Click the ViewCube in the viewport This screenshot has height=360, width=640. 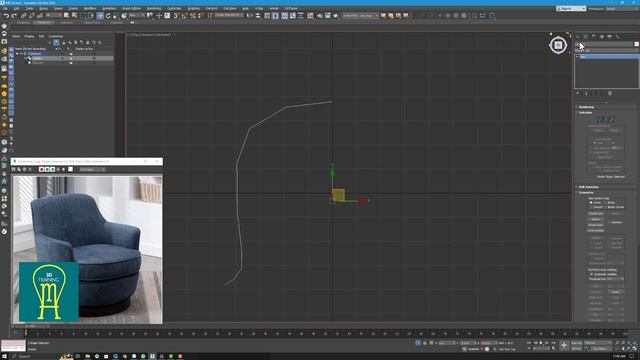[x=558, y=45]
